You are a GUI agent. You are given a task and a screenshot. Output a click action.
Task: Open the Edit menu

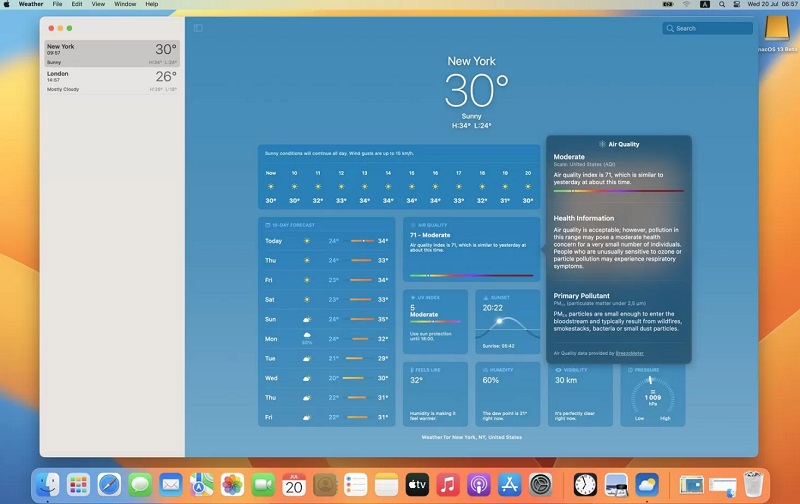(x=77, y=4)
